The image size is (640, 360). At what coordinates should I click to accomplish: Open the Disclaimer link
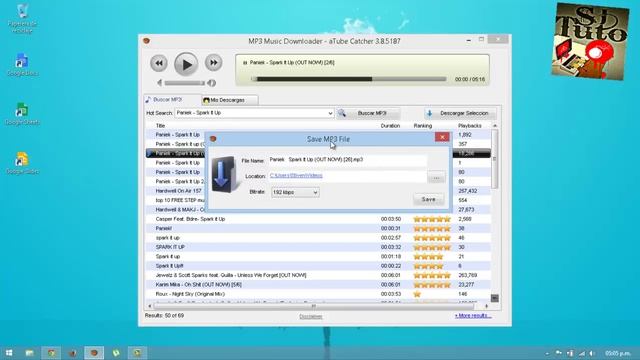pos(311,316)
